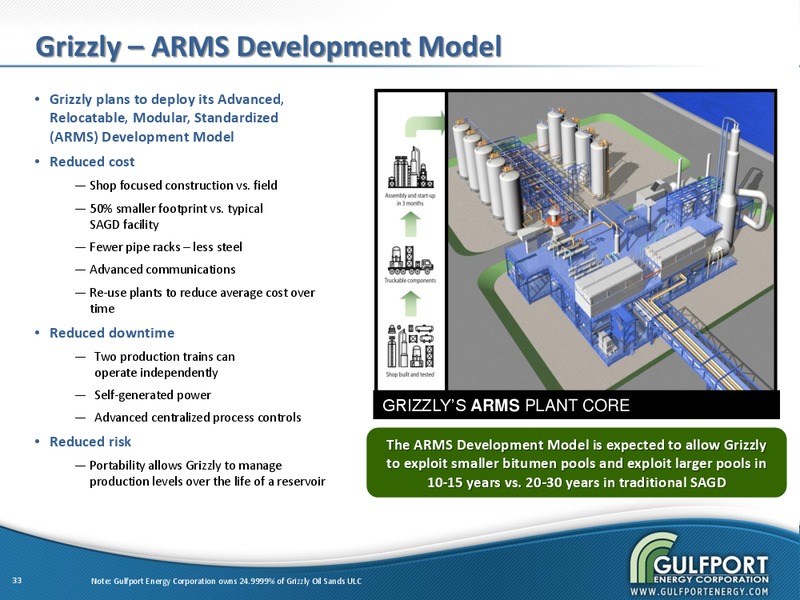This screenshot has height=600, width=800.
Task: Click the green box about the ARMS Development Model
Action: tap(577, 463)
